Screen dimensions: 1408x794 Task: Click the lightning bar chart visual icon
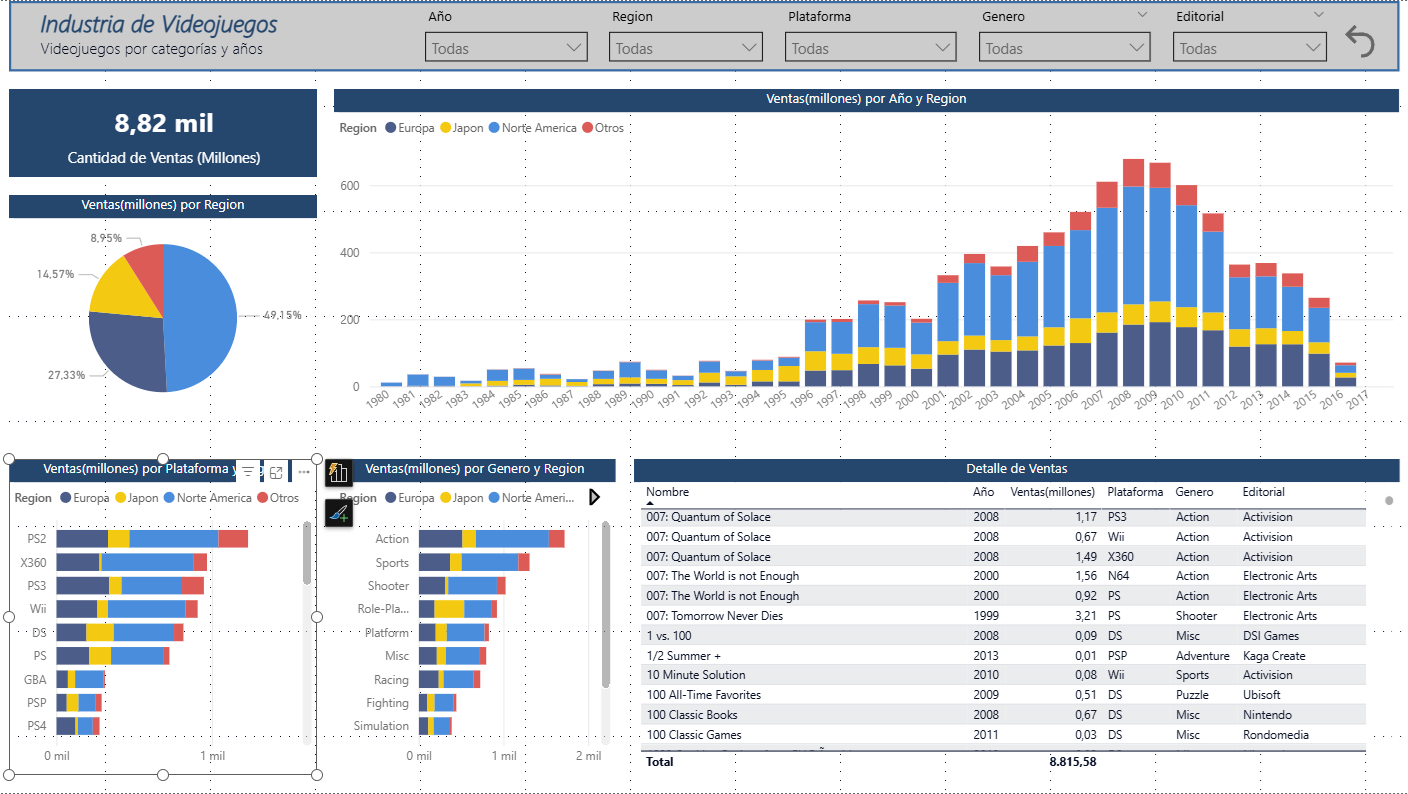point(338,473)
